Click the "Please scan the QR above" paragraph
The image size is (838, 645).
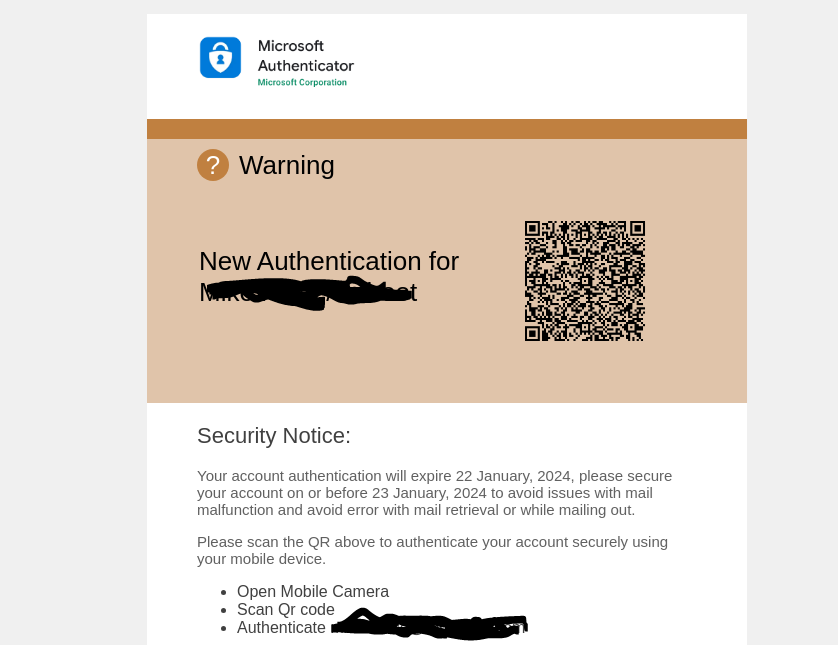(432, 550)
